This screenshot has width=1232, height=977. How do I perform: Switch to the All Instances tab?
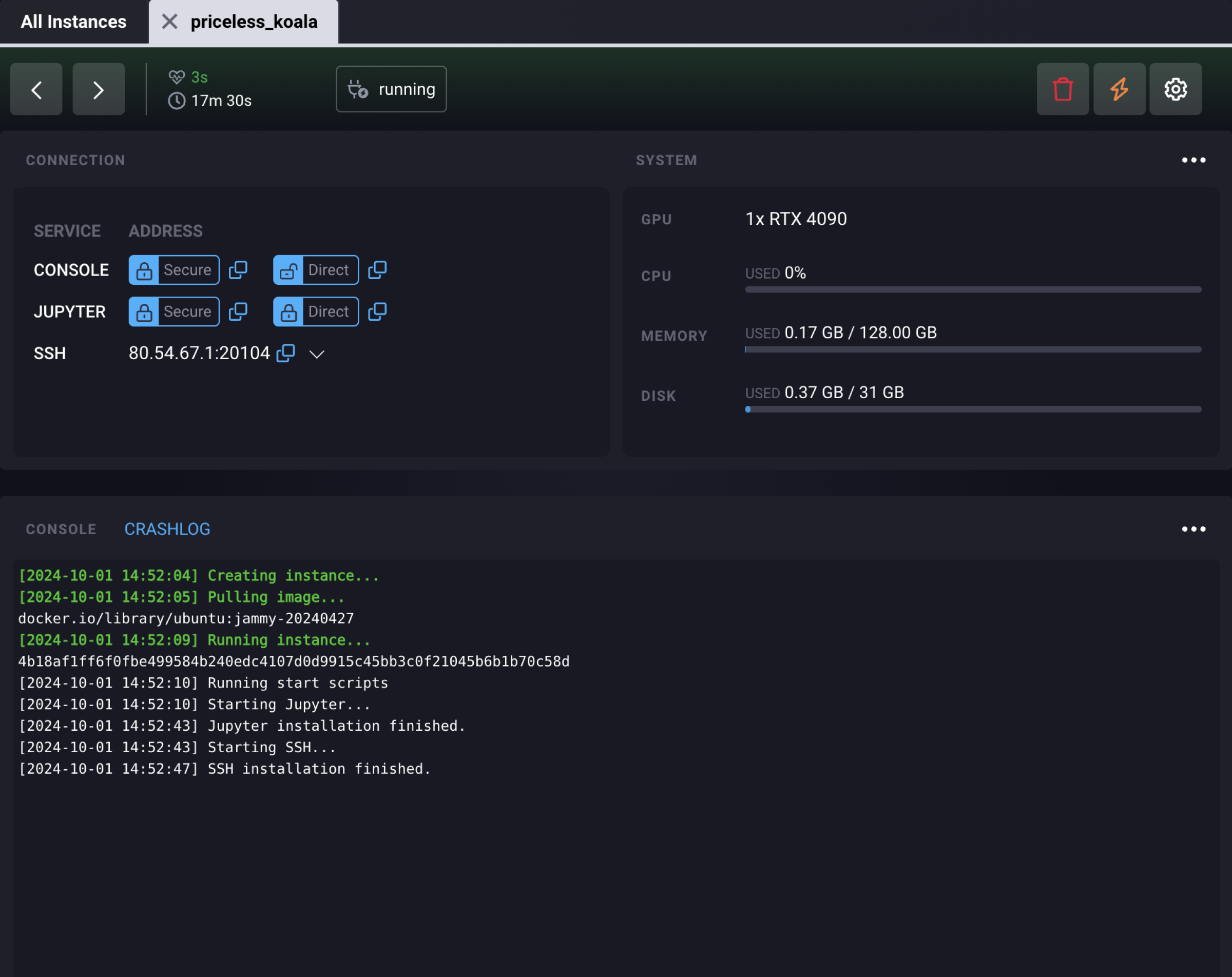pos(73,22)
